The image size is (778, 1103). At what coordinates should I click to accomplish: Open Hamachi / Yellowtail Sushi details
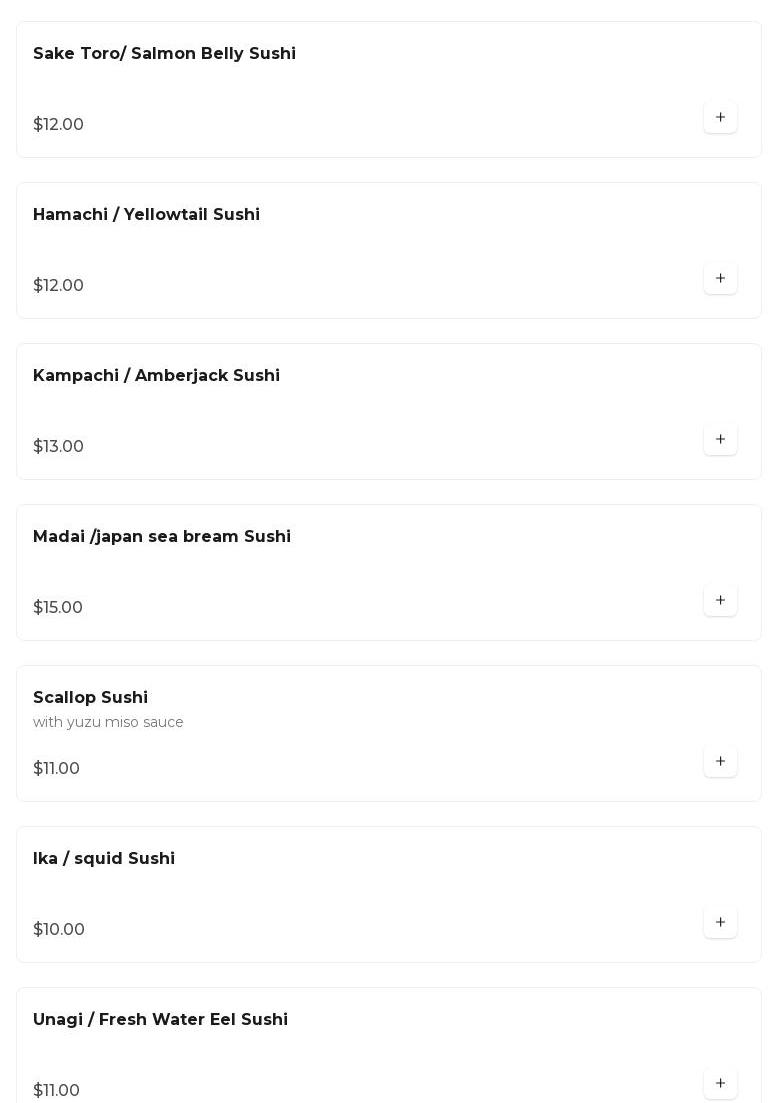pos(146,215)
